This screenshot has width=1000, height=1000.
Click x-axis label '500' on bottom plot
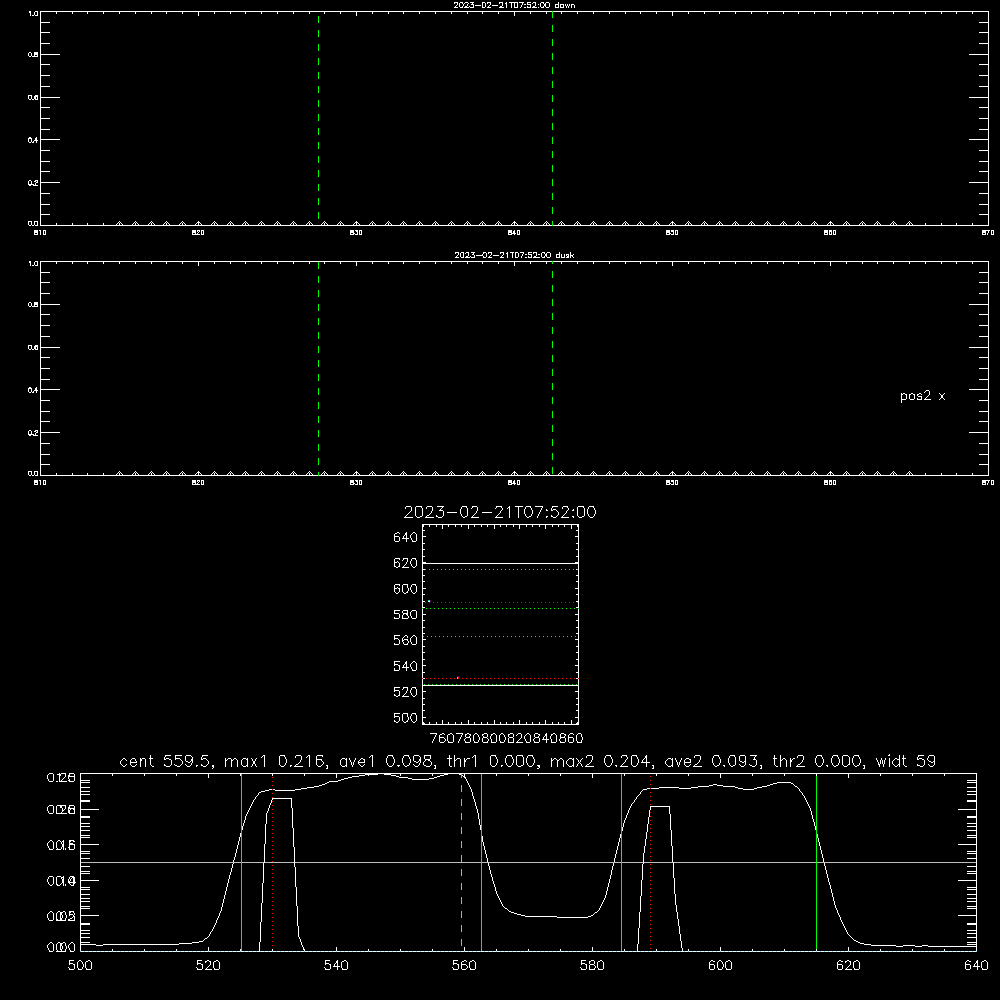(x=80, y=966)
